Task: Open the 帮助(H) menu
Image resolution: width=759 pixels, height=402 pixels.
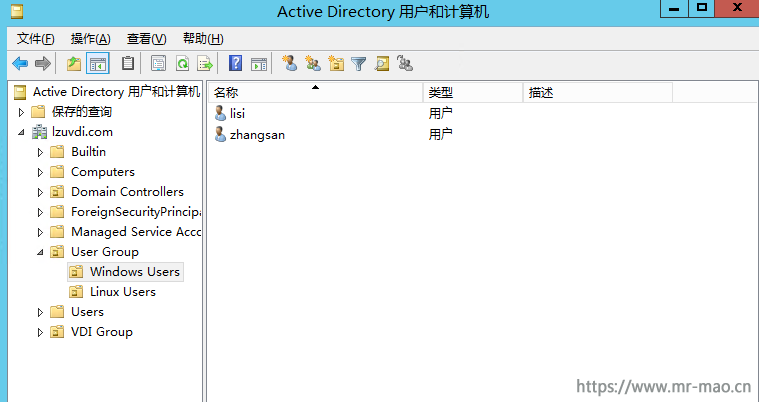Action: (x=203, y=39)
